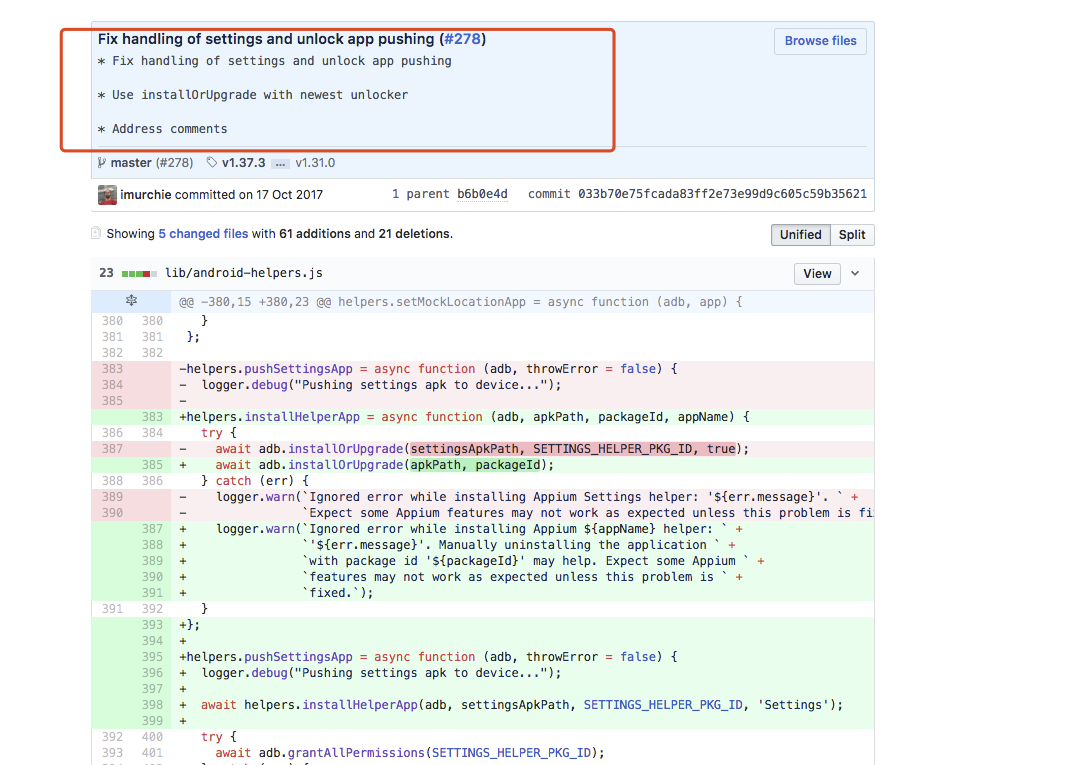This screenshot has width=1091, height=765.
Task: Click new line number 385
Action: pos(152,465)
